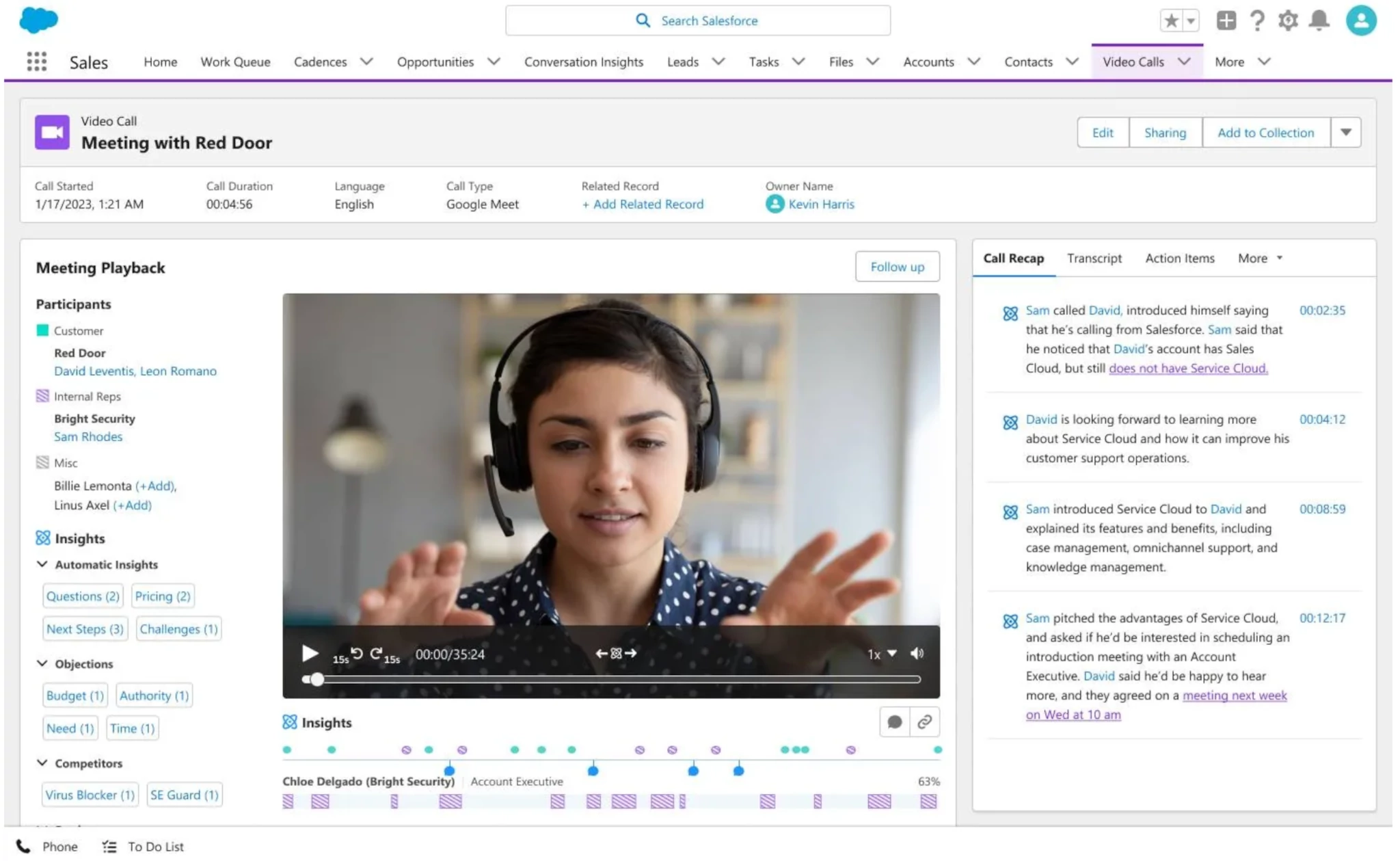The width and height of the screenshot is (1400, 861).
Task: Mute the video volume
Action: tap(917, 653)
